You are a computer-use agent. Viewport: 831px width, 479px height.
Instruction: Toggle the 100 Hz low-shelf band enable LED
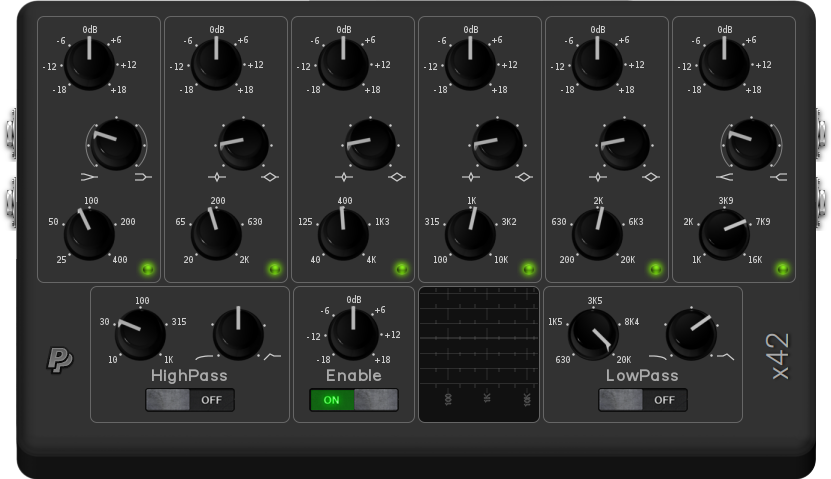[x=148, y=269]
